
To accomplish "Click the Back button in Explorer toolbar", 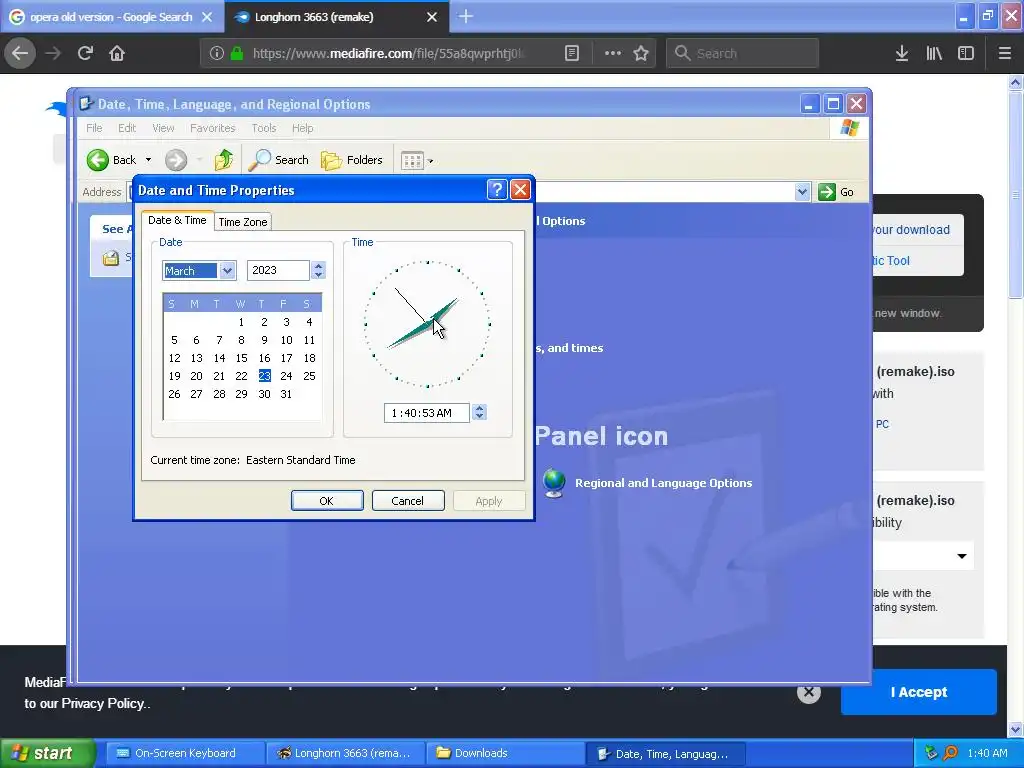I will (112, 160).
